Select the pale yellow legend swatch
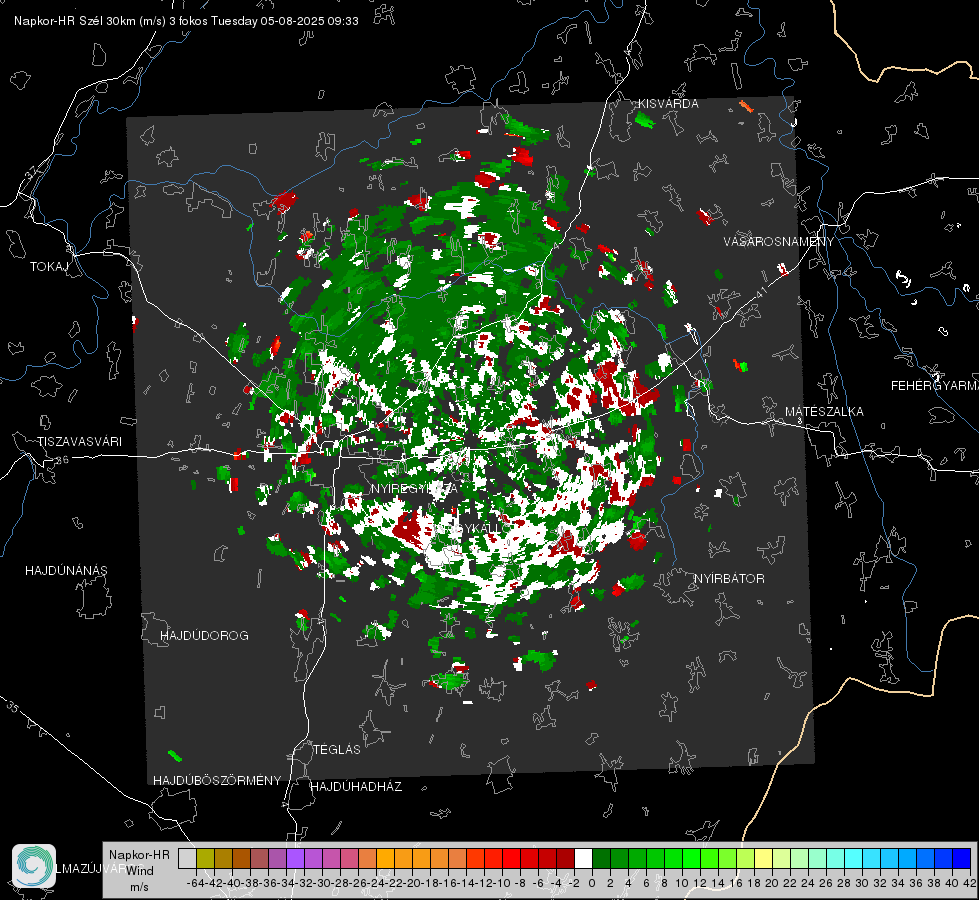This screenshot has width=979, height=900. [763, 858]
